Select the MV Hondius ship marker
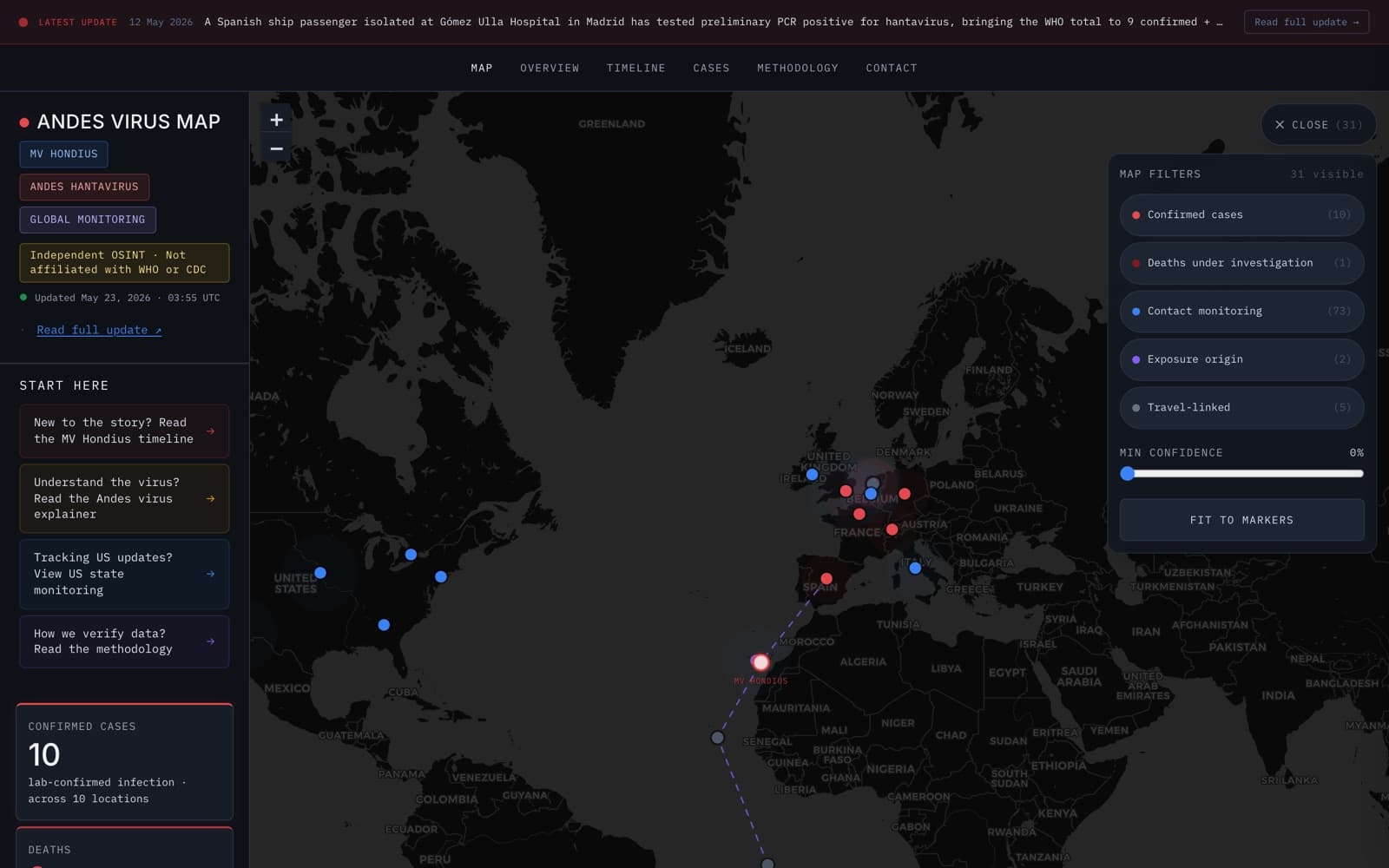The height and width of the screenshot is (868, 1389). coord(760,662)
